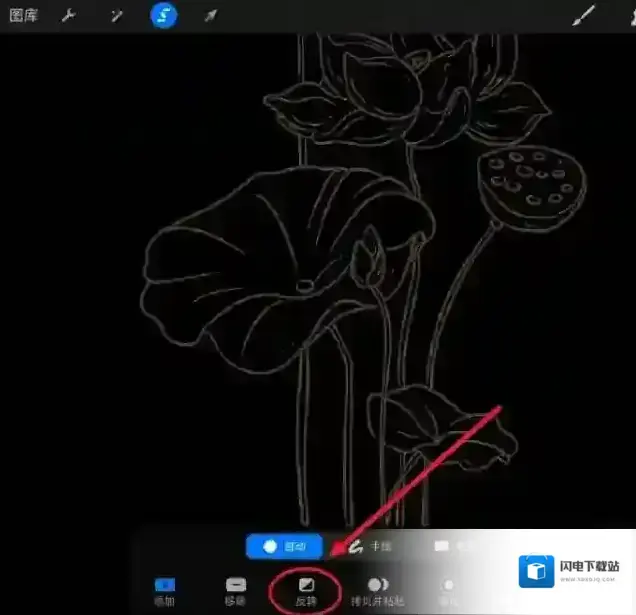Toggle the blue Selection S tool
The height and width of the screenshot is (615, 636).
point(163,16)
